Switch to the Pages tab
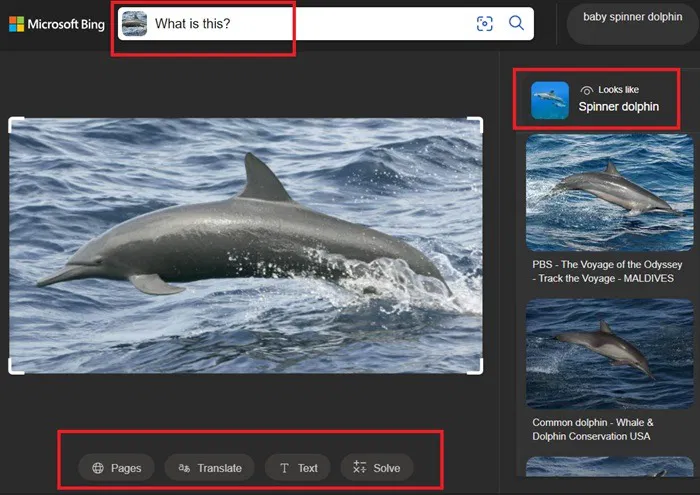Screen dimensions: 700x495 (116, 468)
